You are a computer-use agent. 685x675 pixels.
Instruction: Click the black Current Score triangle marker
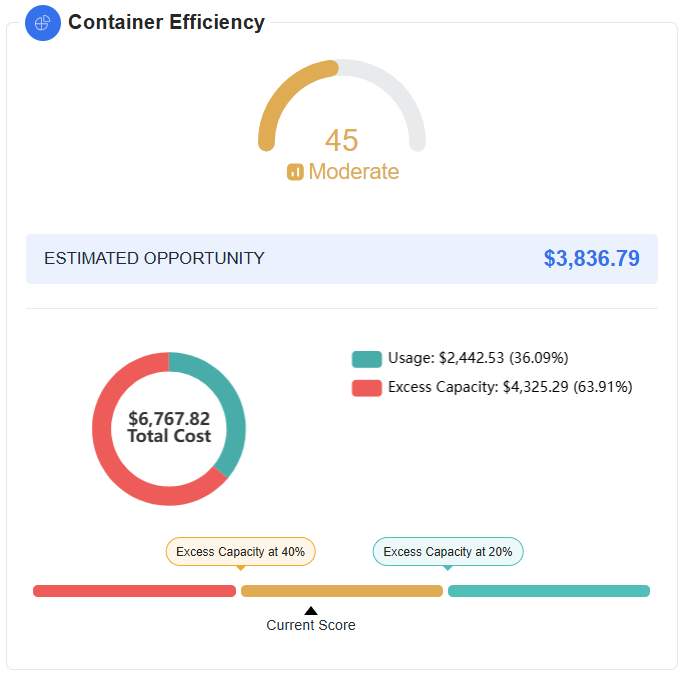pyautogui.click(x=311, y=610)
